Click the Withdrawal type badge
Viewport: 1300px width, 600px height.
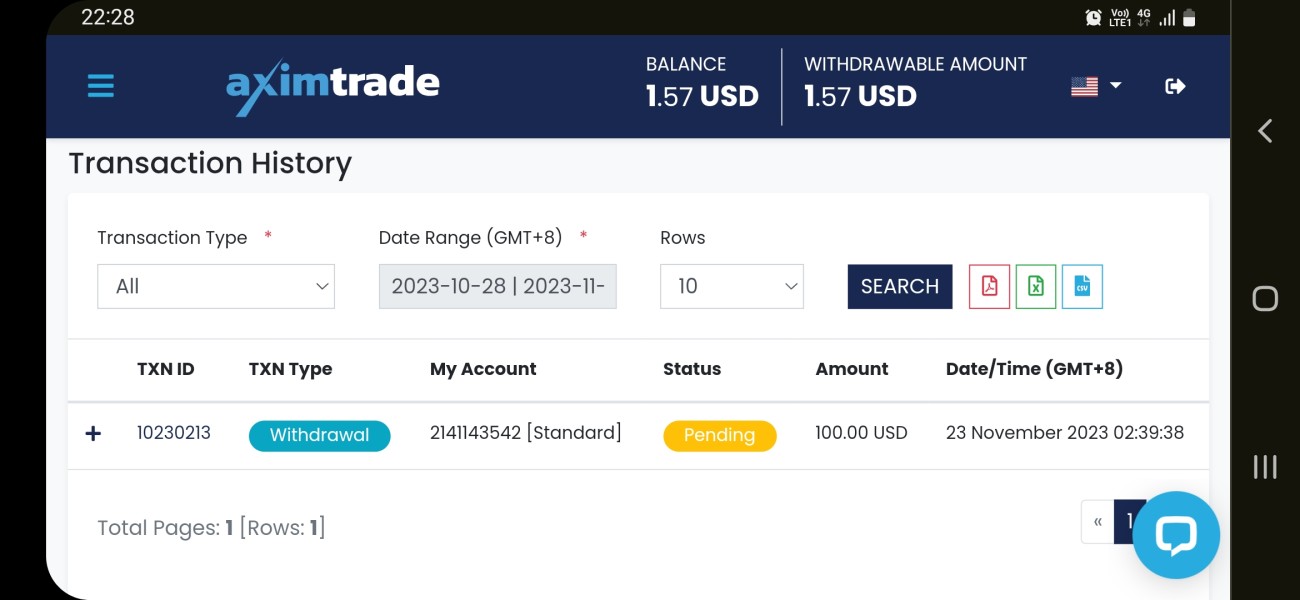319,436
